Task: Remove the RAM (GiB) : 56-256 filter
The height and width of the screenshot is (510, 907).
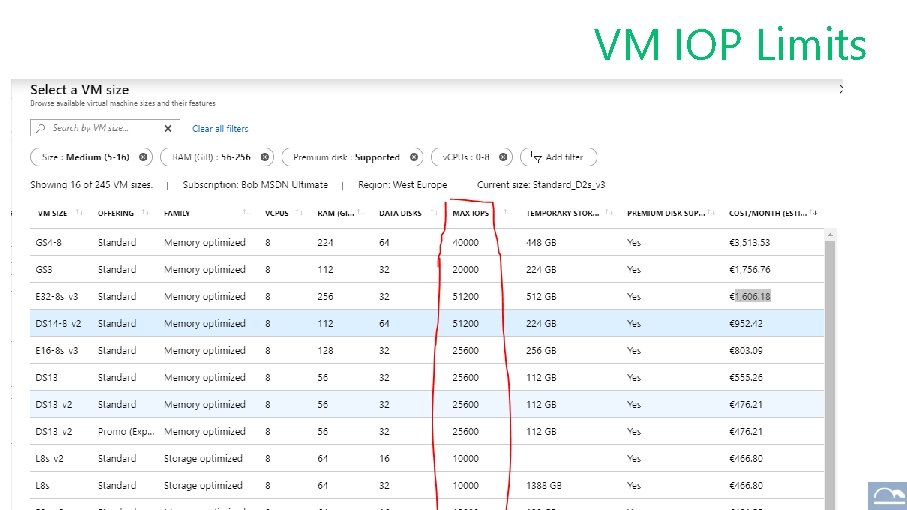Action: point(264,157)
